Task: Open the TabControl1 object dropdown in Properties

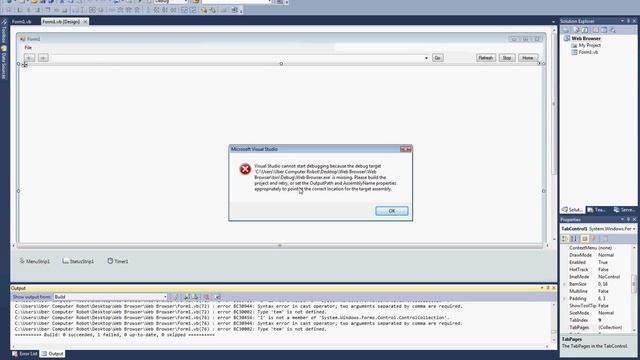Action: pos(634,229)
